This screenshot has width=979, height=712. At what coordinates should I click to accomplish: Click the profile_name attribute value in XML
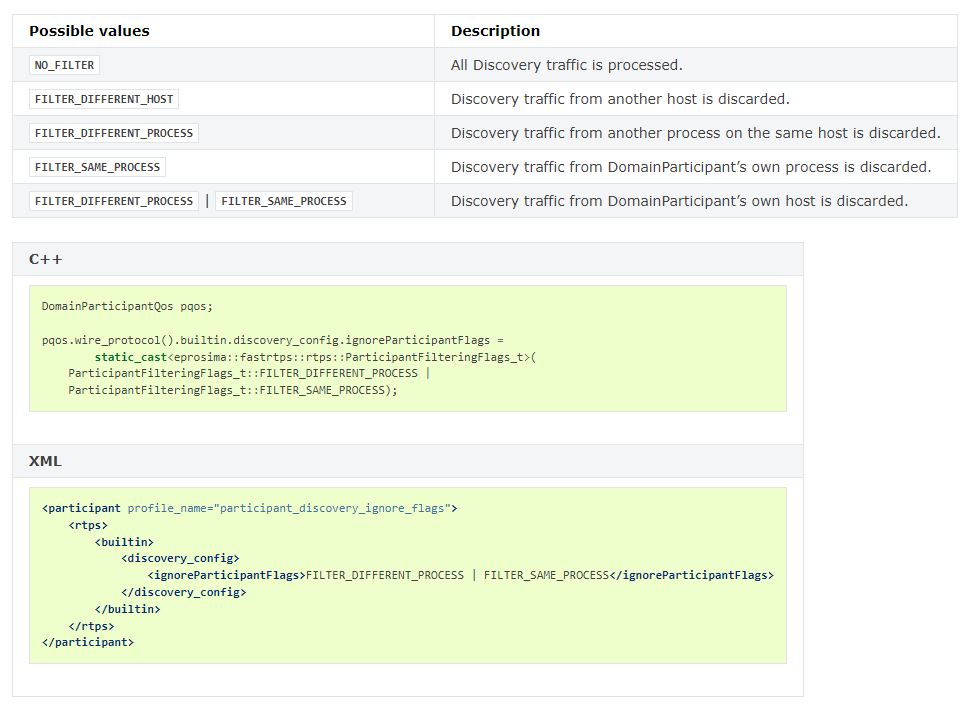tap(335, 508)
